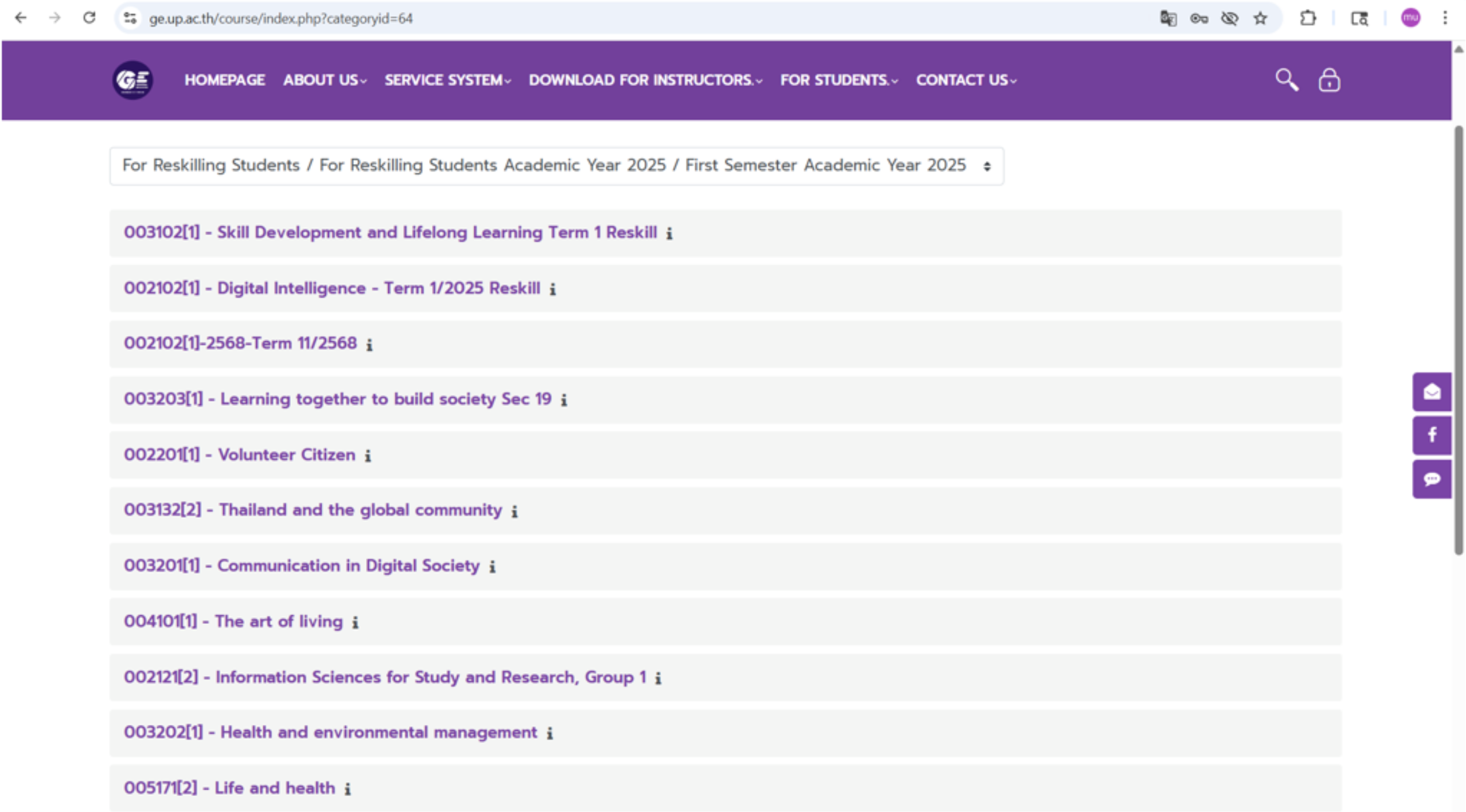
Task: Click the page vertical scrollbar thumb
Action: pos(1459,340)
